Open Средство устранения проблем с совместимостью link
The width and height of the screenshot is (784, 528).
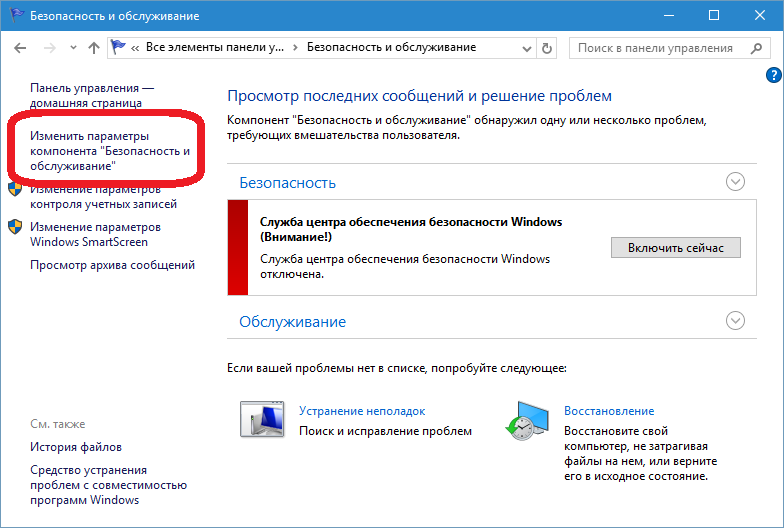108,485
